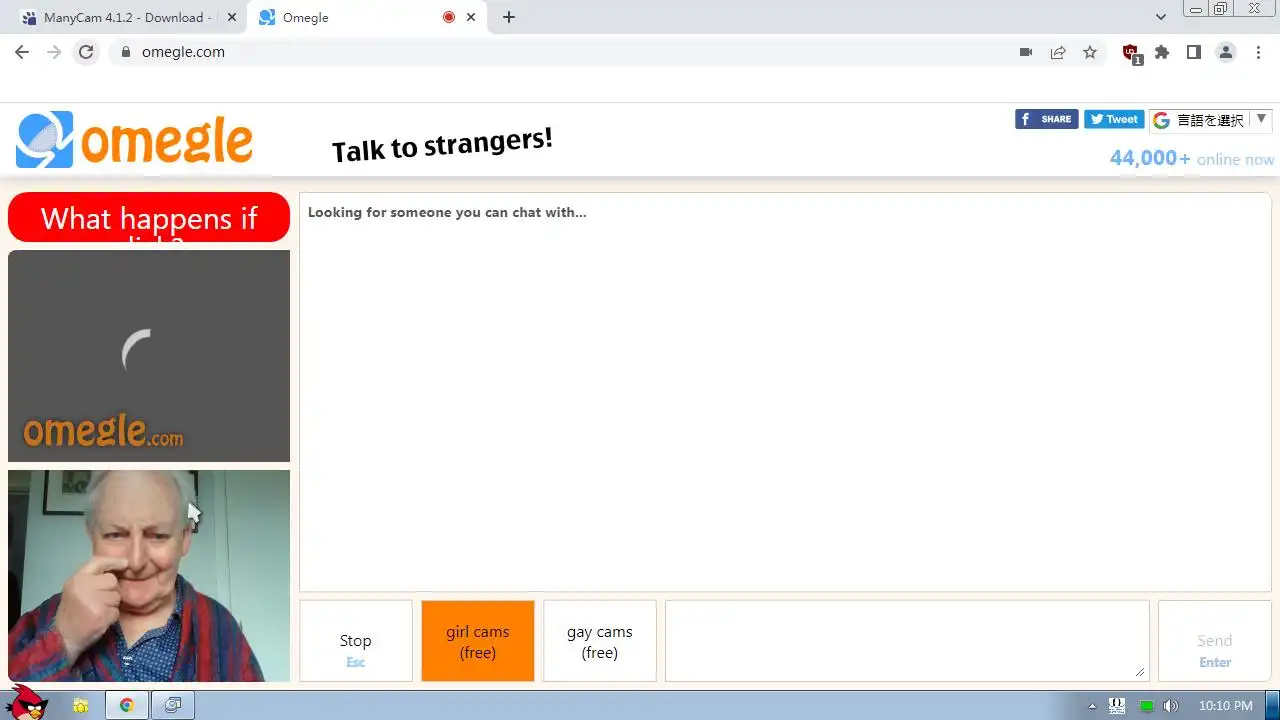Open the Angry Birds start button
1280x720 pixels.
27,703
